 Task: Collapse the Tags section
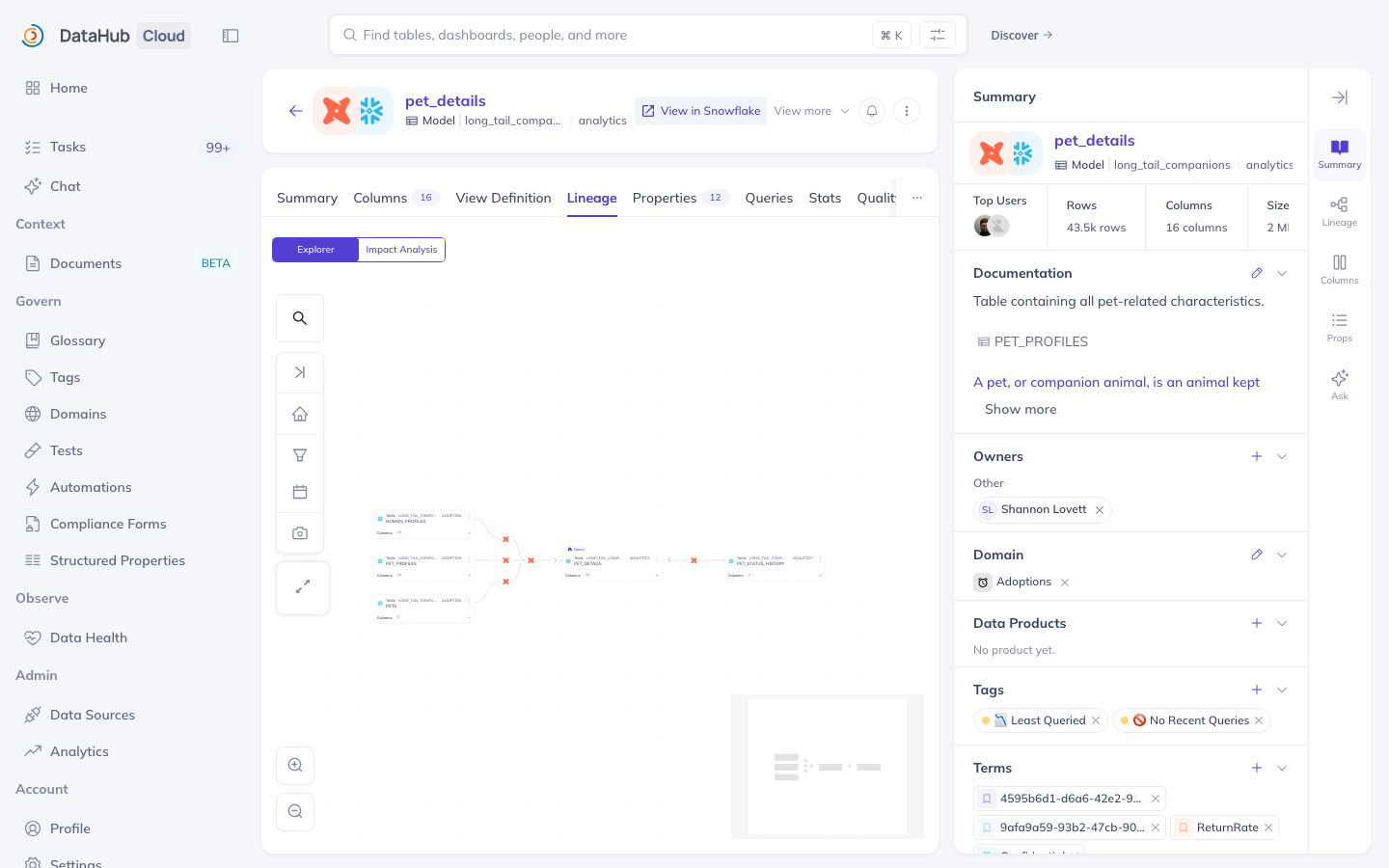pyautogui.click(x=1282, y=690)
